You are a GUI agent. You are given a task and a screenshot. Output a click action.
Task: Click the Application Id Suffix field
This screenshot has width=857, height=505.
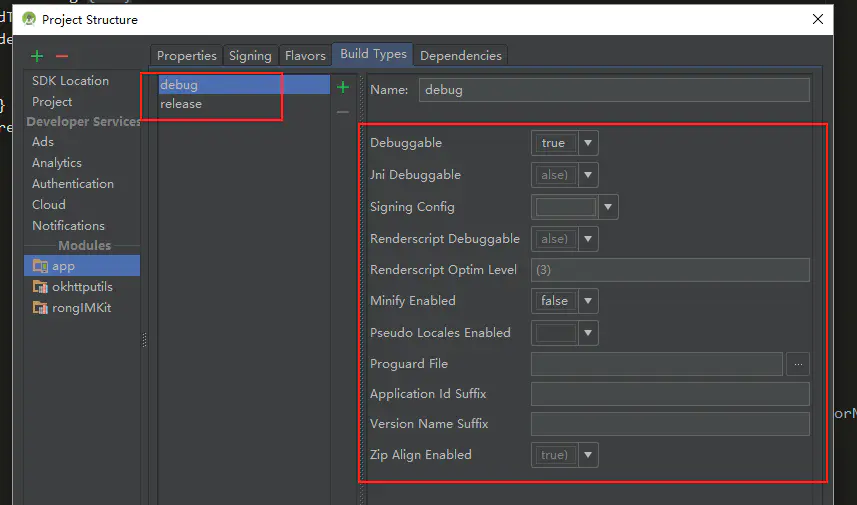click(x=670, y=394)
